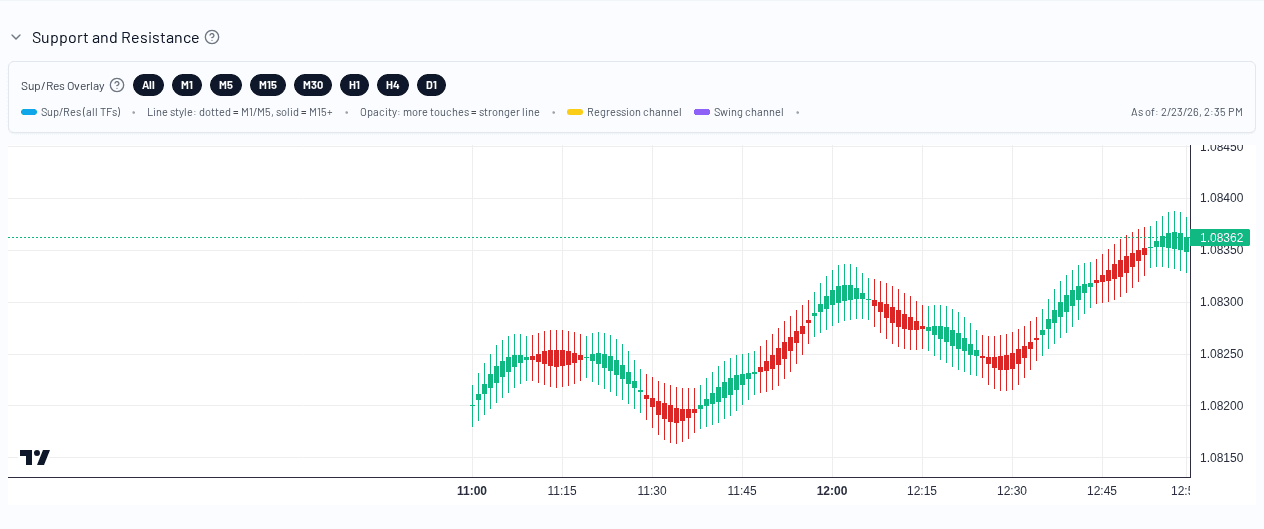Viewport: 1264px width, 529px height.
Task: Click the yellow Regression channel swatch
Action: [x=575, y=113]
